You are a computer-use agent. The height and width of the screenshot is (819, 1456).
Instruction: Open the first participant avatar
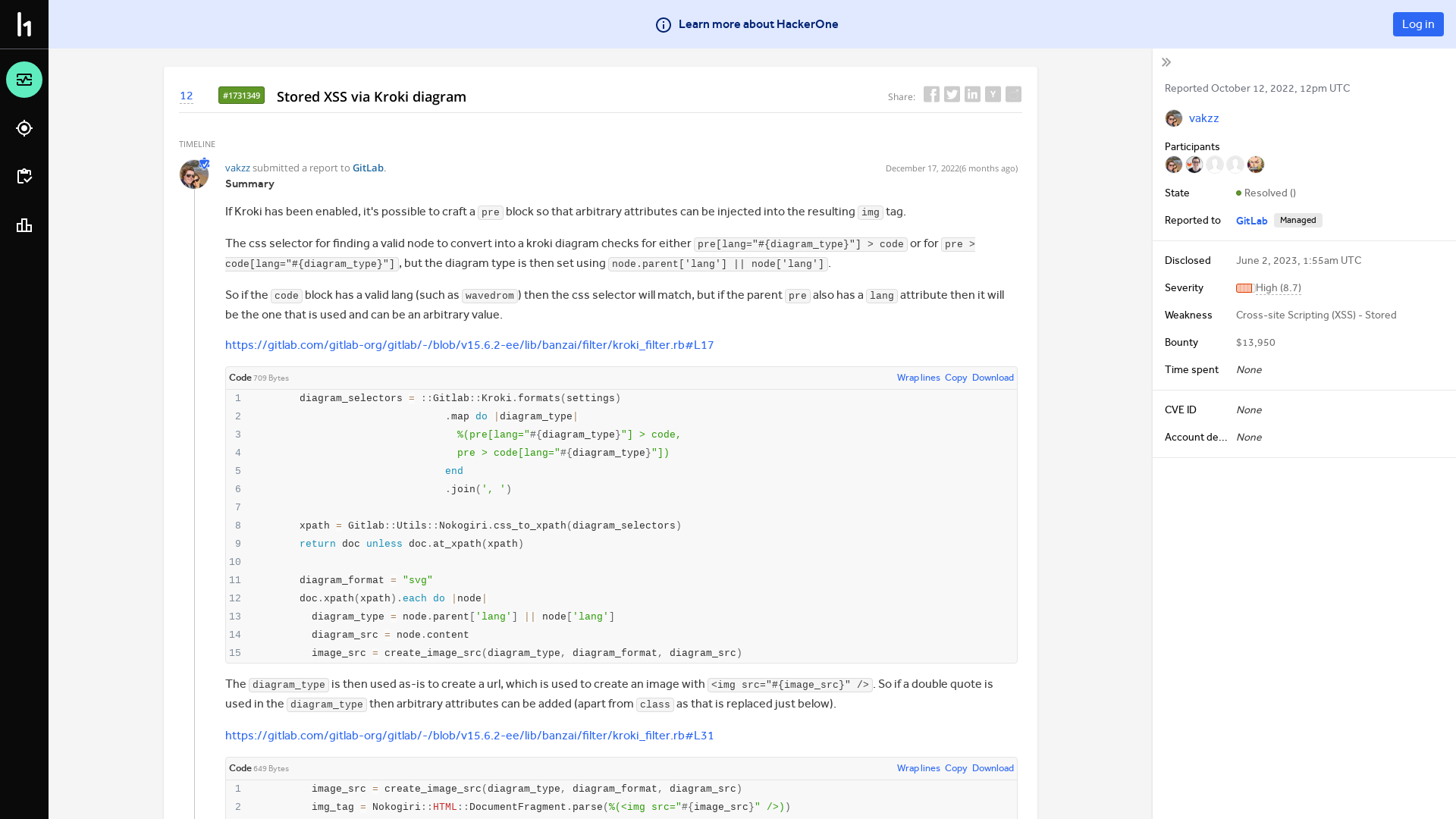pos(1174,165)
